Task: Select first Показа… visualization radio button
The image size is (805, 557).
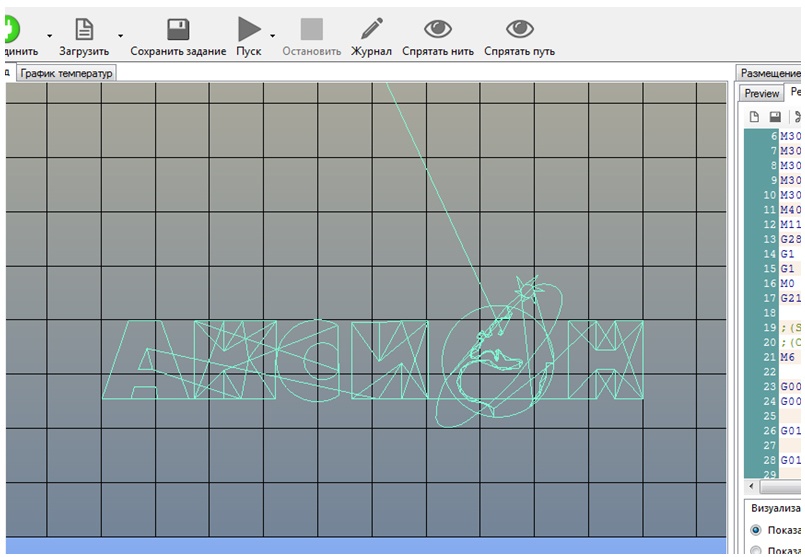Action: click(756, 530)
